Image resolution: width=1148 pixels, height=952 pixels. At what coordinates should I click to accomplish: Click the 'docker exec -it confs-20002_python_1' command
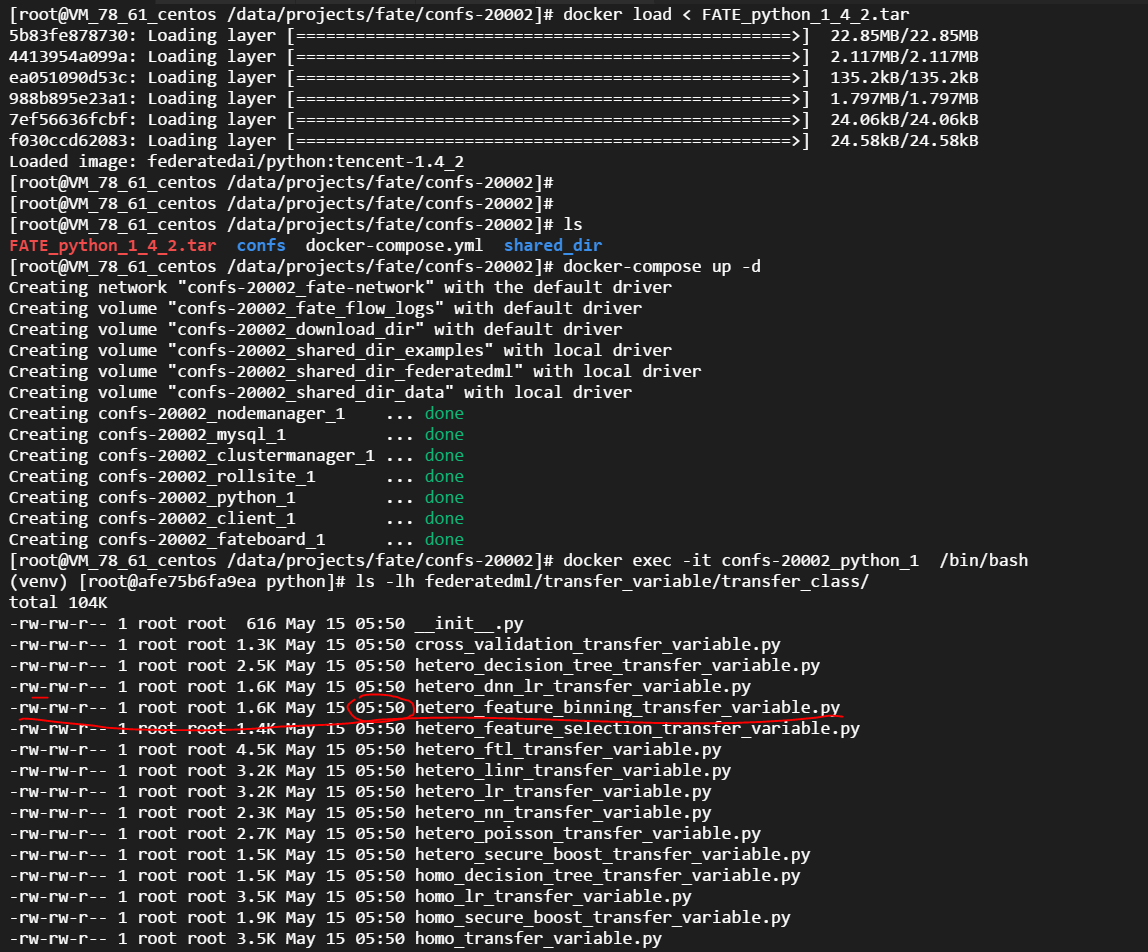[741, 561]
